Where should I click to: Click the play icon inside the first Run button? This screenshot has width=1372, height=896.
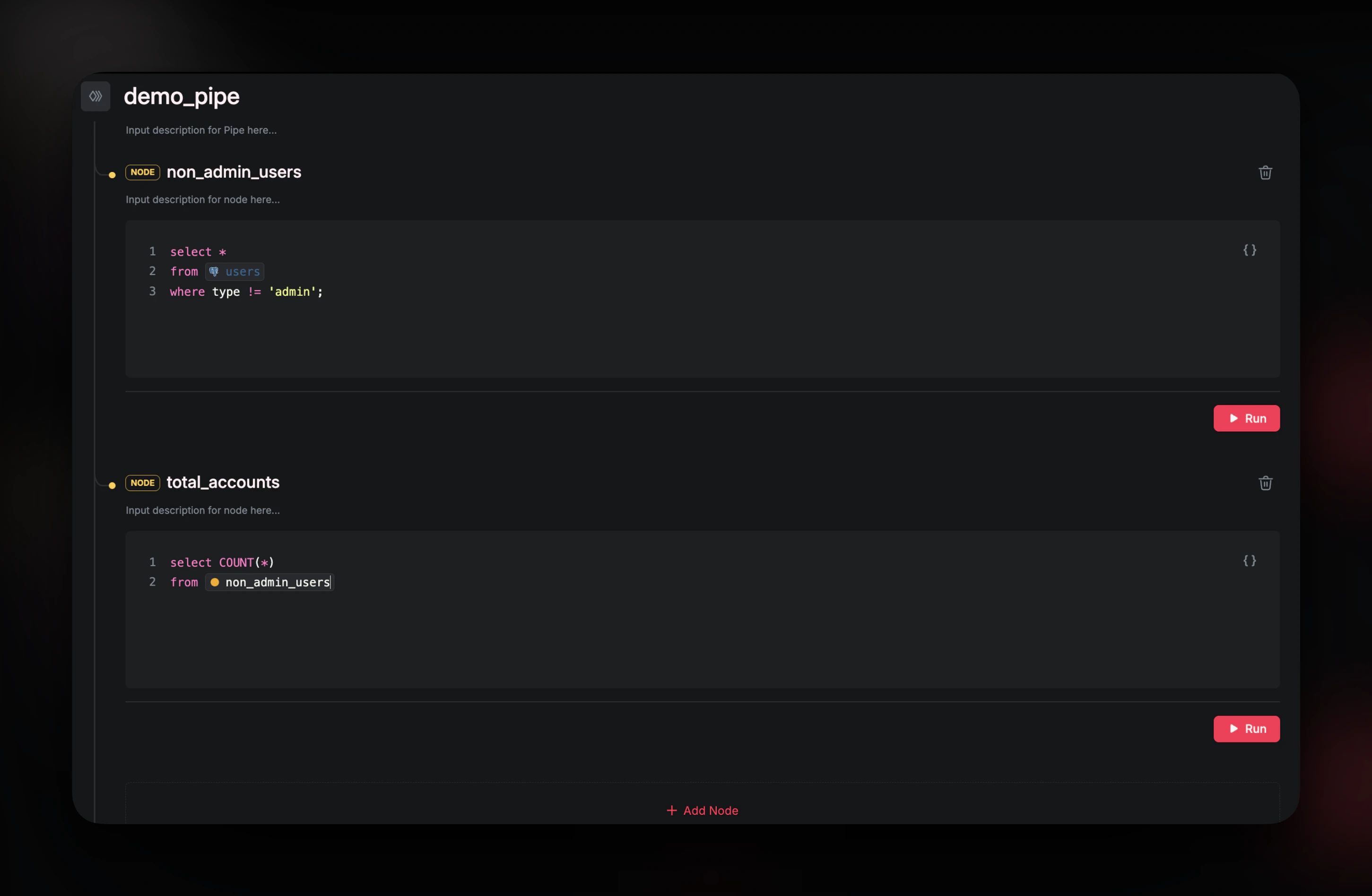(x=1233, y=418)
